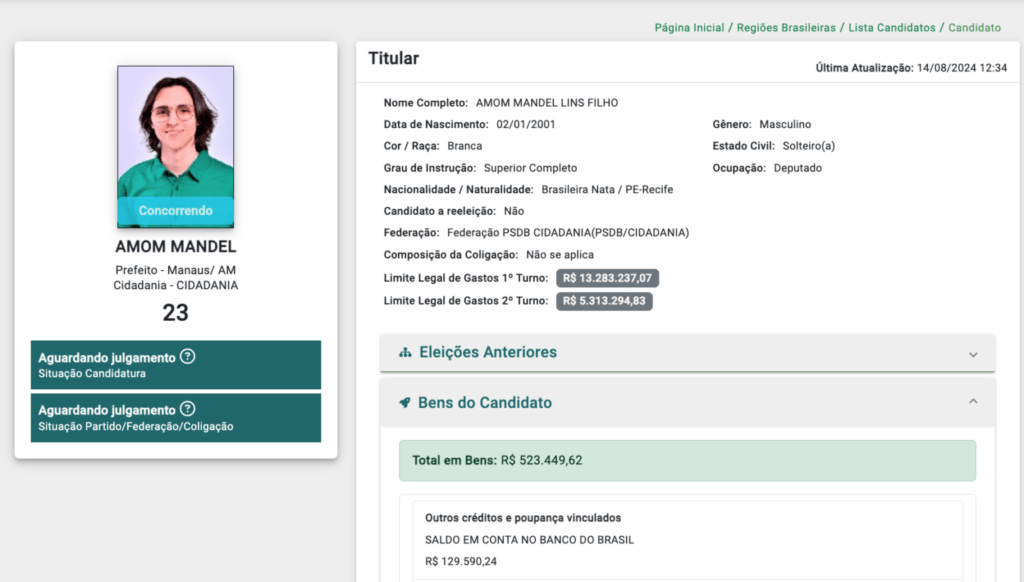Click the Ocupação value Deputado

(797, 168)
